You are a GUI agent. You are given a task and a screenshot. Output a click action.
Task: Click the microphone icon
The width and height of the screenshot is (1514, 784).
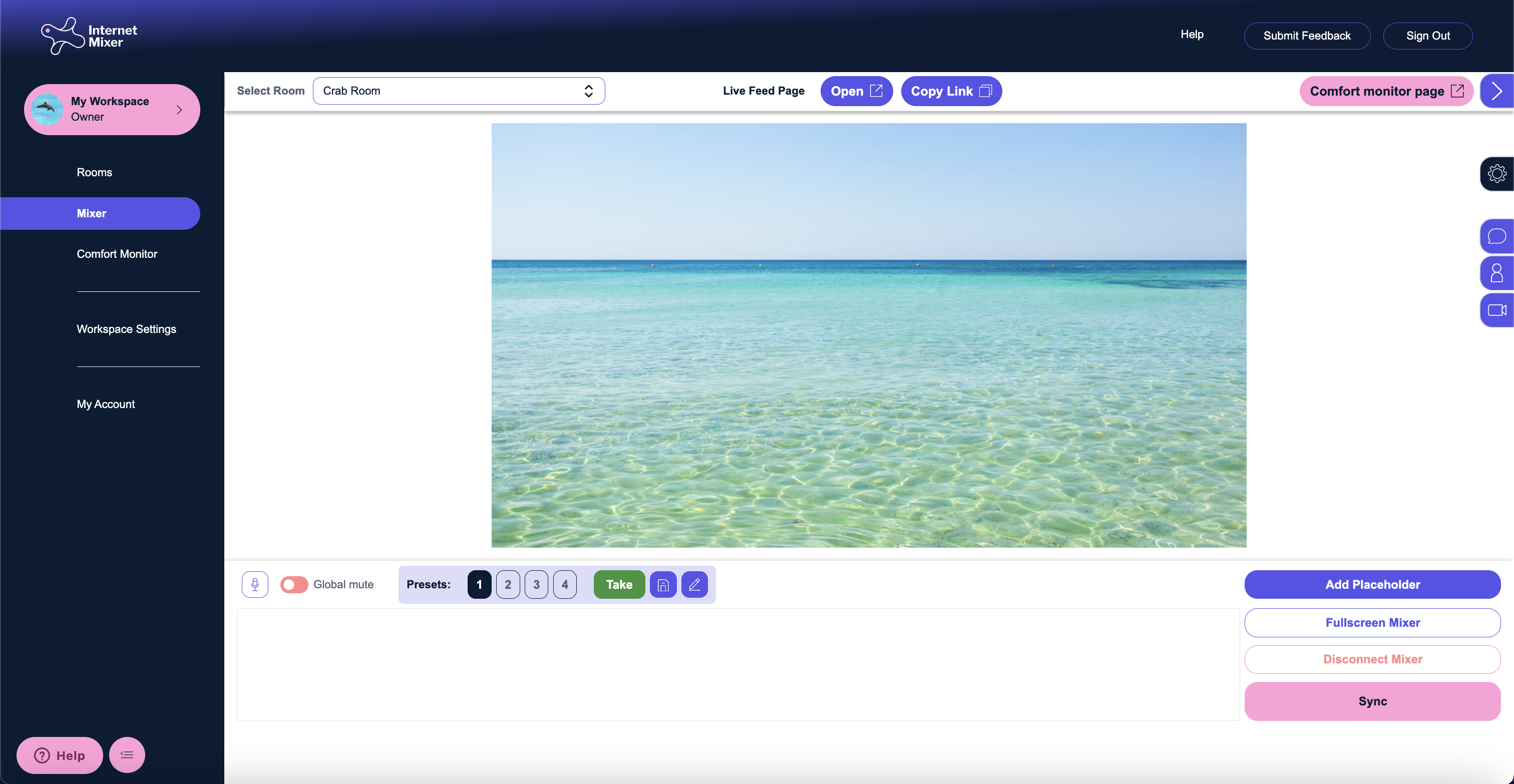(x=255, y=584)
